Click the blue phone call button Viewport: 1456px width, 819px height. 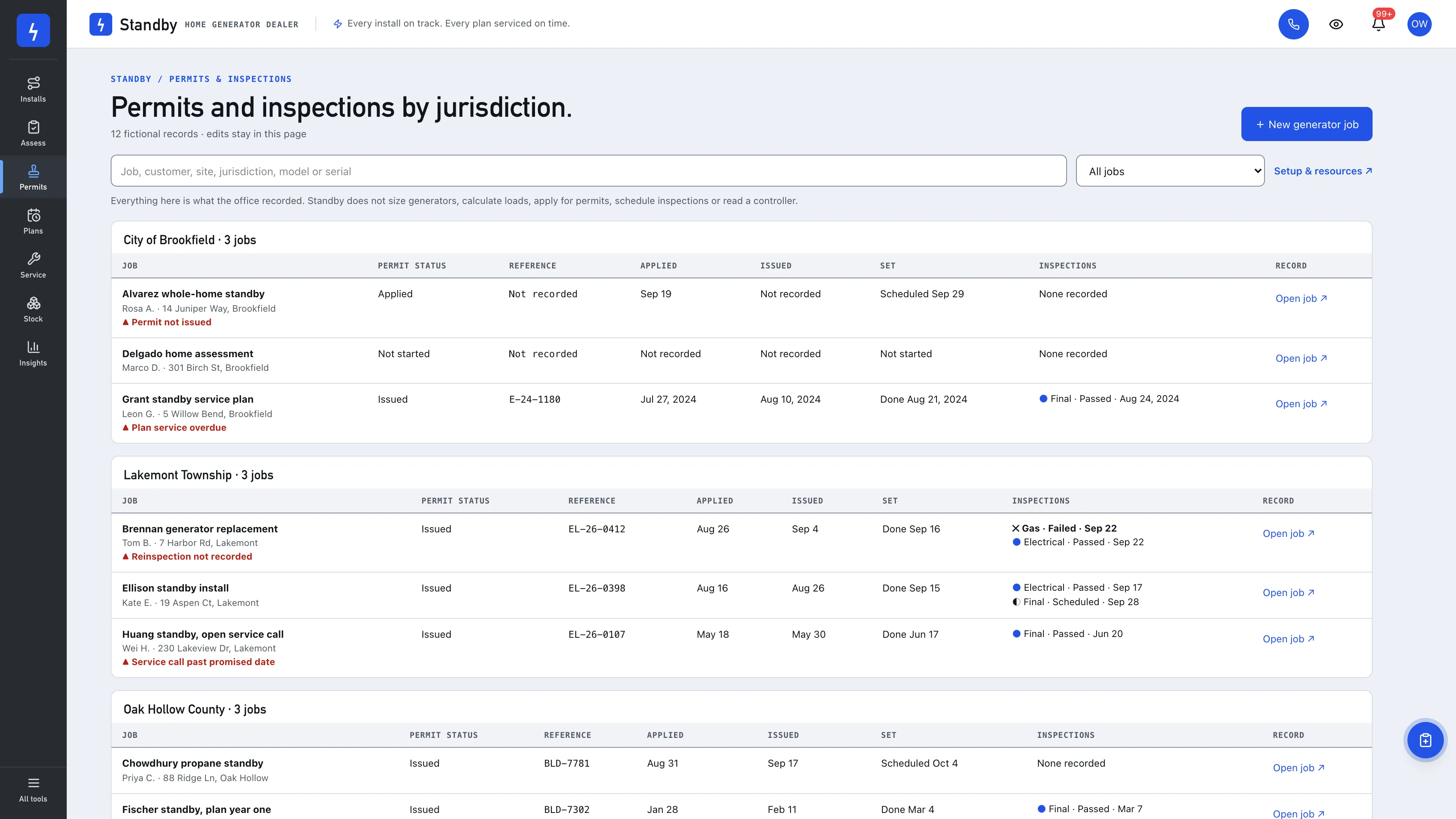click(x=1293, y=24)
